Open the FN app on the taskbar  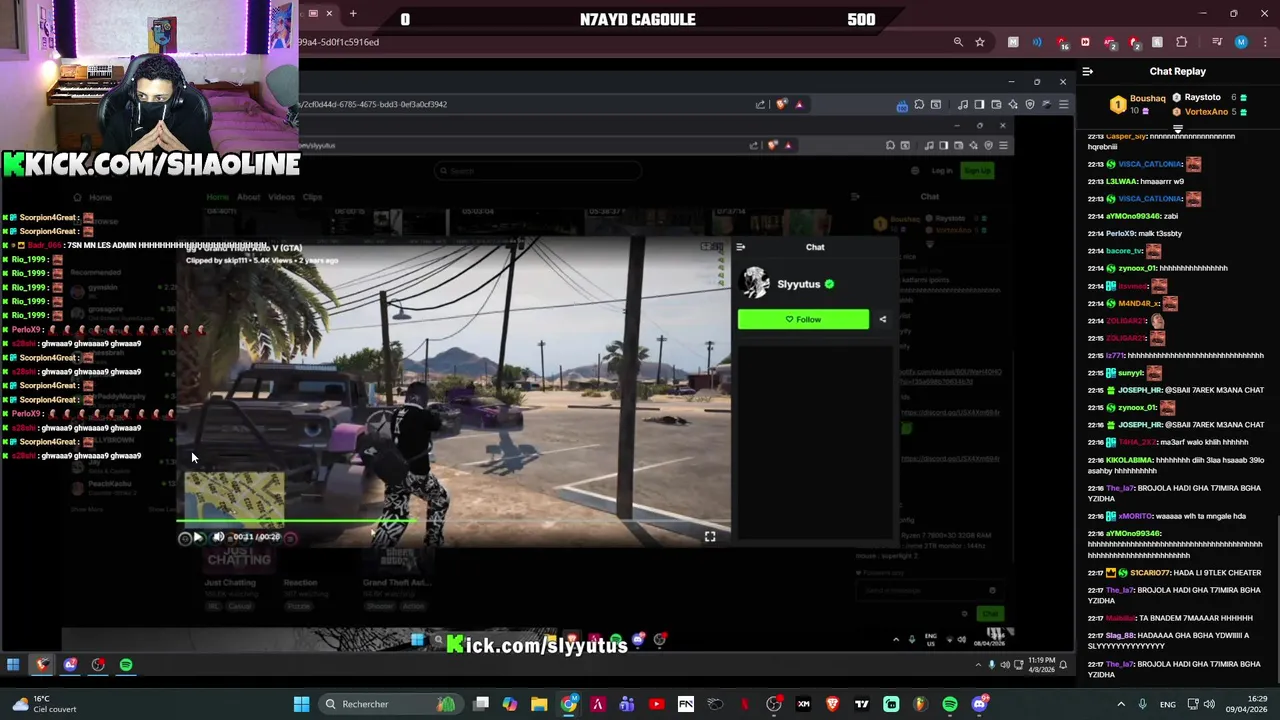[686, 704]
